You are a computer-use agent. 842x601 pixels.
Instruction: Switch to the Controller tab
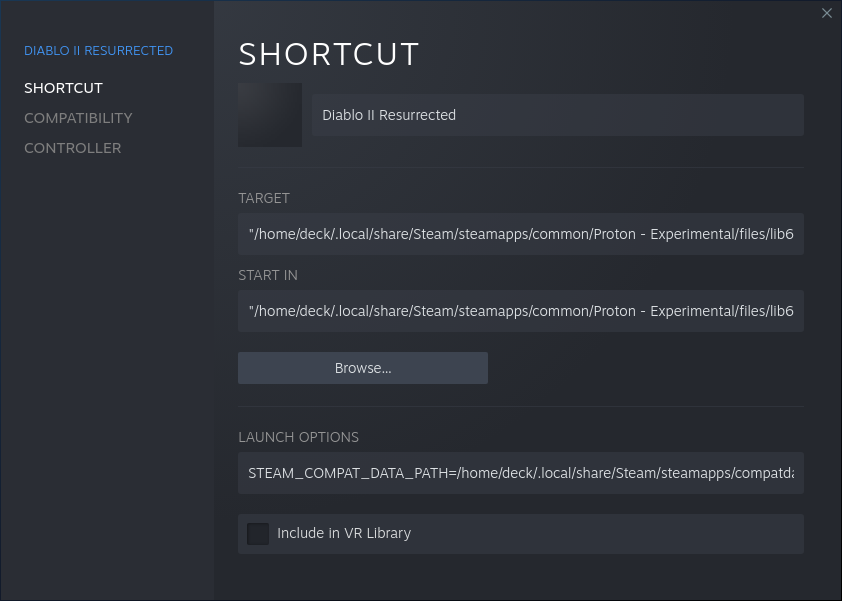click(72, 148)
